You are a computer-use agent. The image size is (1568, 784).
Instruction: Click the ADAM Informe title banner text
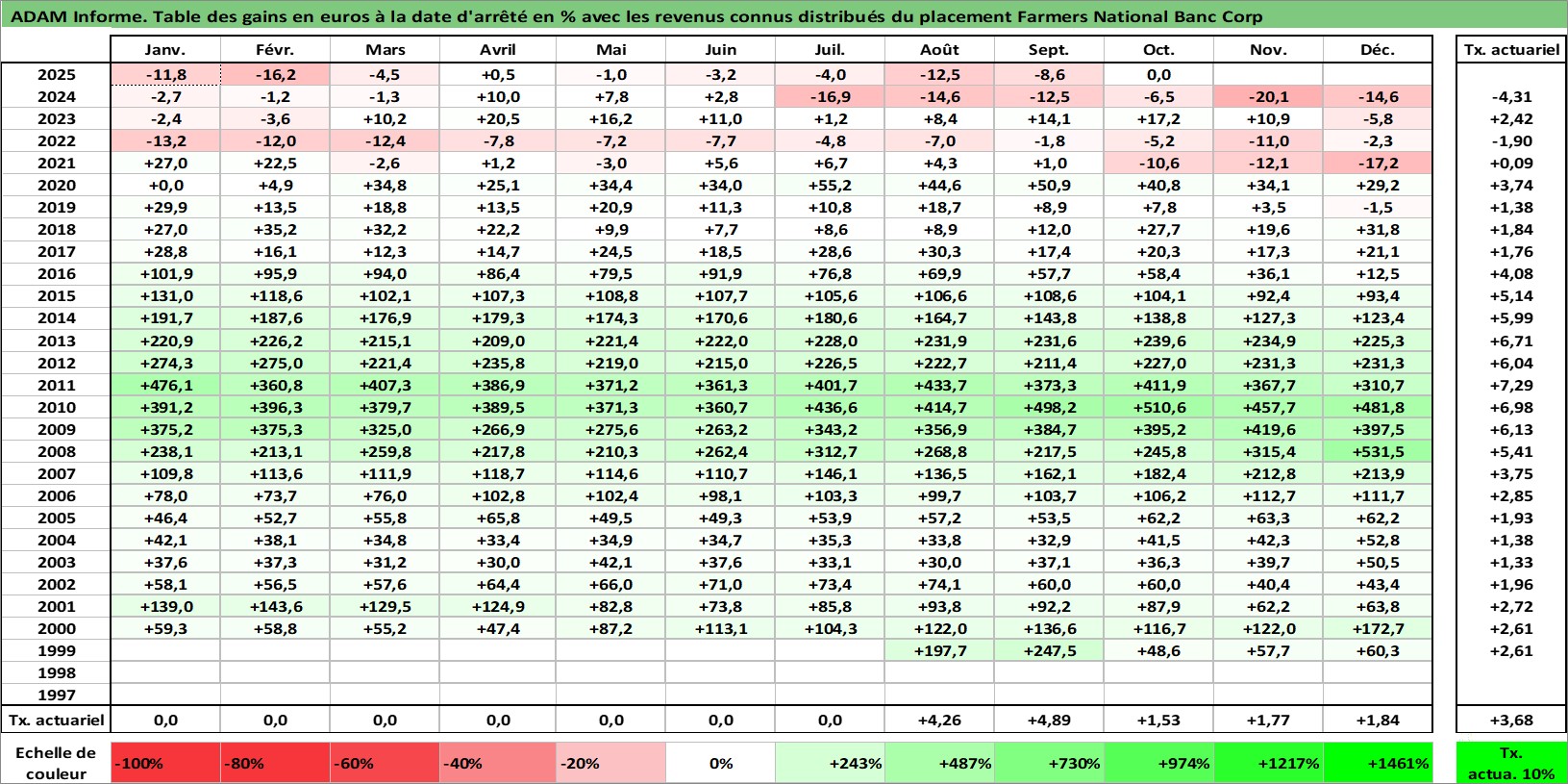(x=636, y=16)
